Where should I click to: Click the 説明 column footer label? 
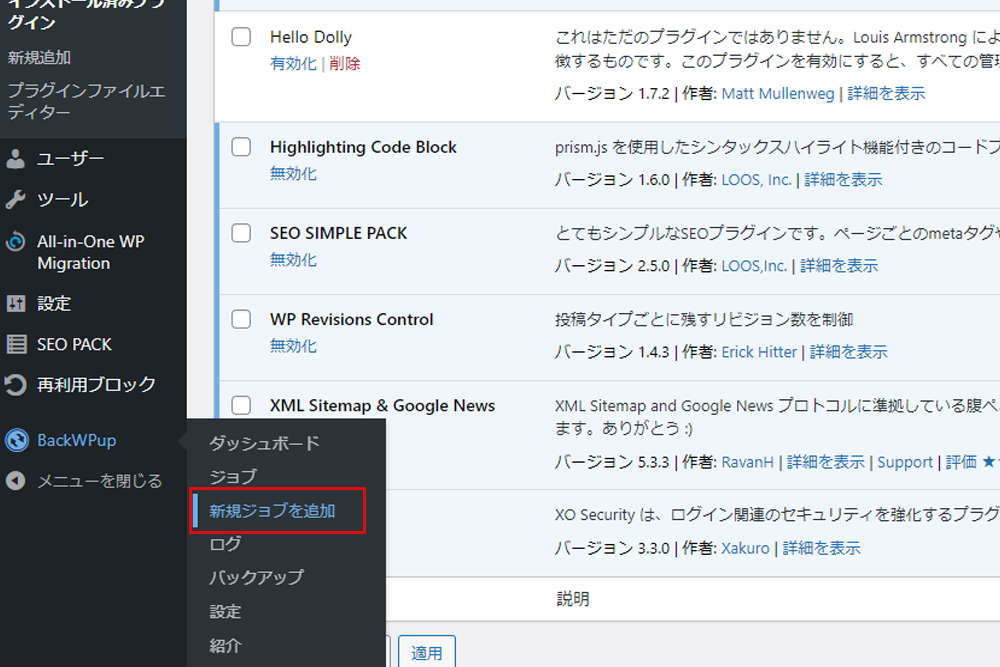click(573, 599)
